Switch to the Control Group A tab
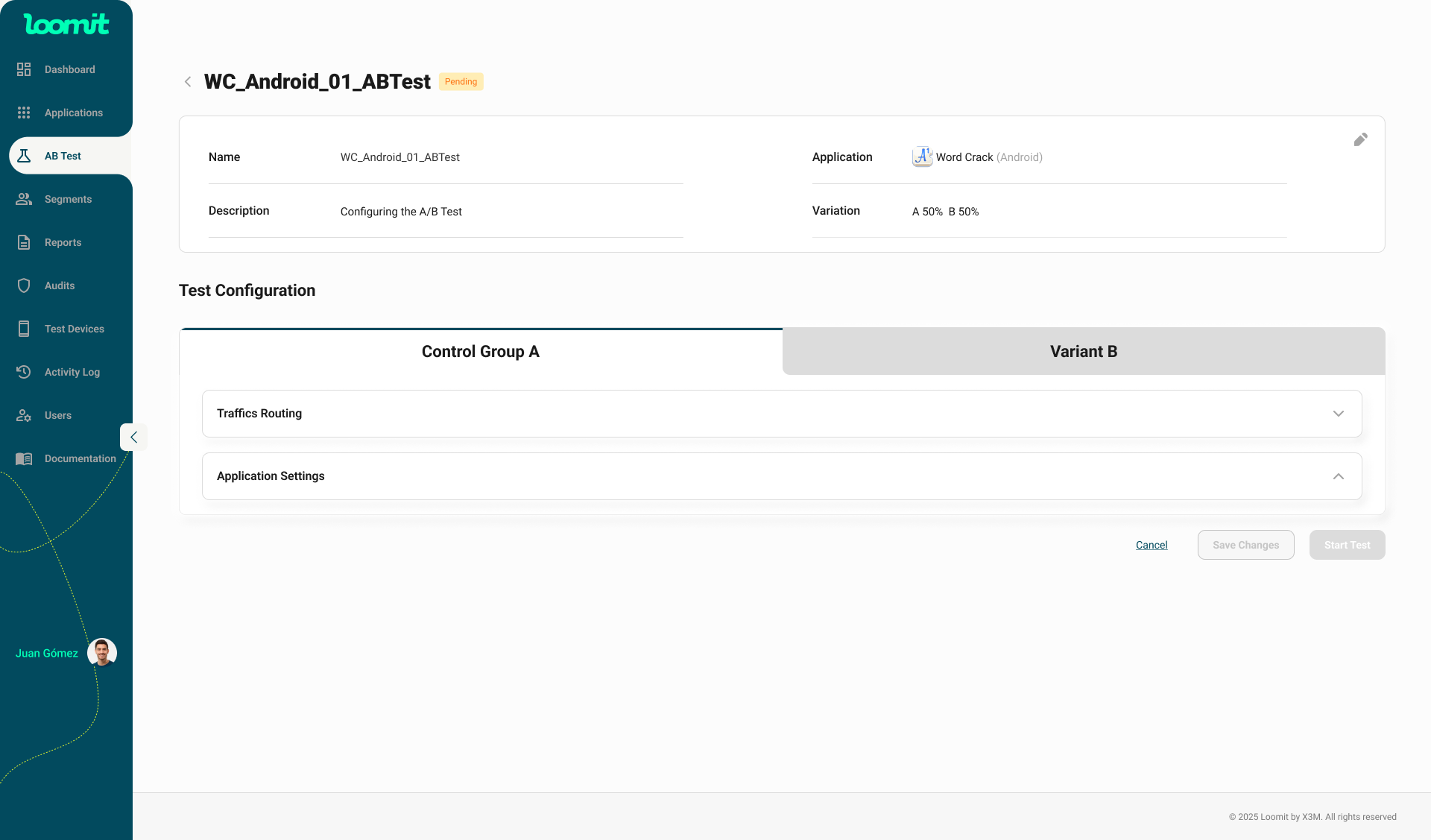The height and width of the screenshot is (840, 1431). pyautogui.click(x=481, y=352)
